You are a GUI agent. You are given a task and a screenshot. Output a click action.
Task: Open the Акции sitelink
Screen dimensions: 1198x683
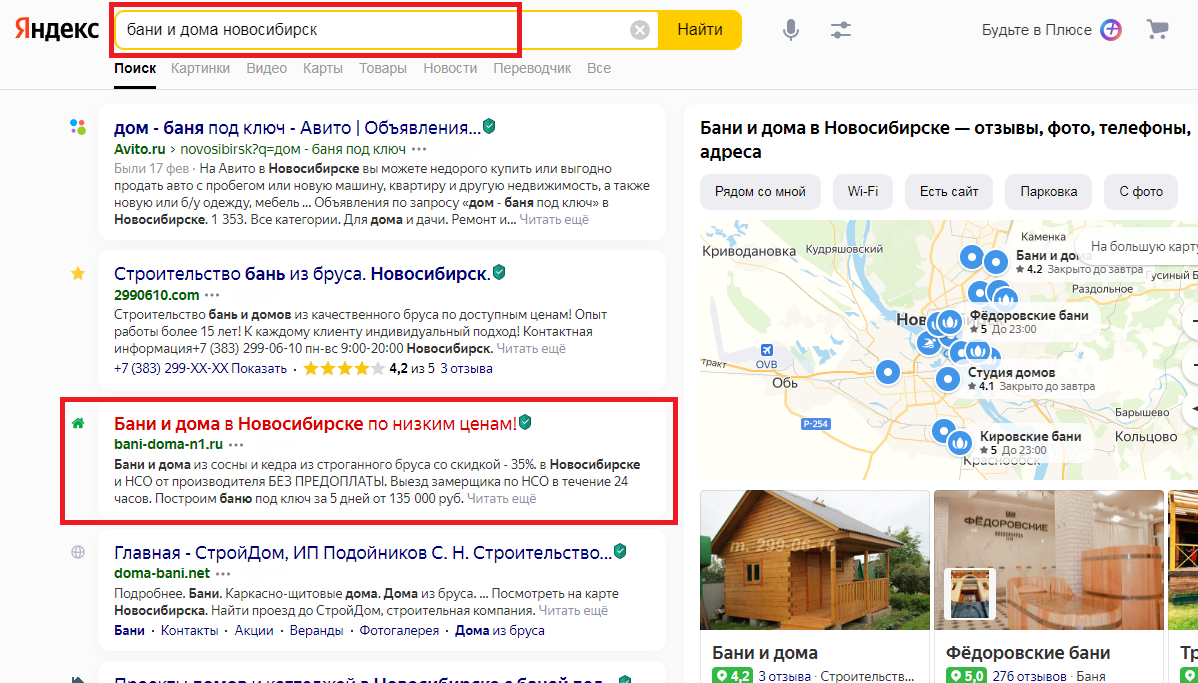click(254, 630)
